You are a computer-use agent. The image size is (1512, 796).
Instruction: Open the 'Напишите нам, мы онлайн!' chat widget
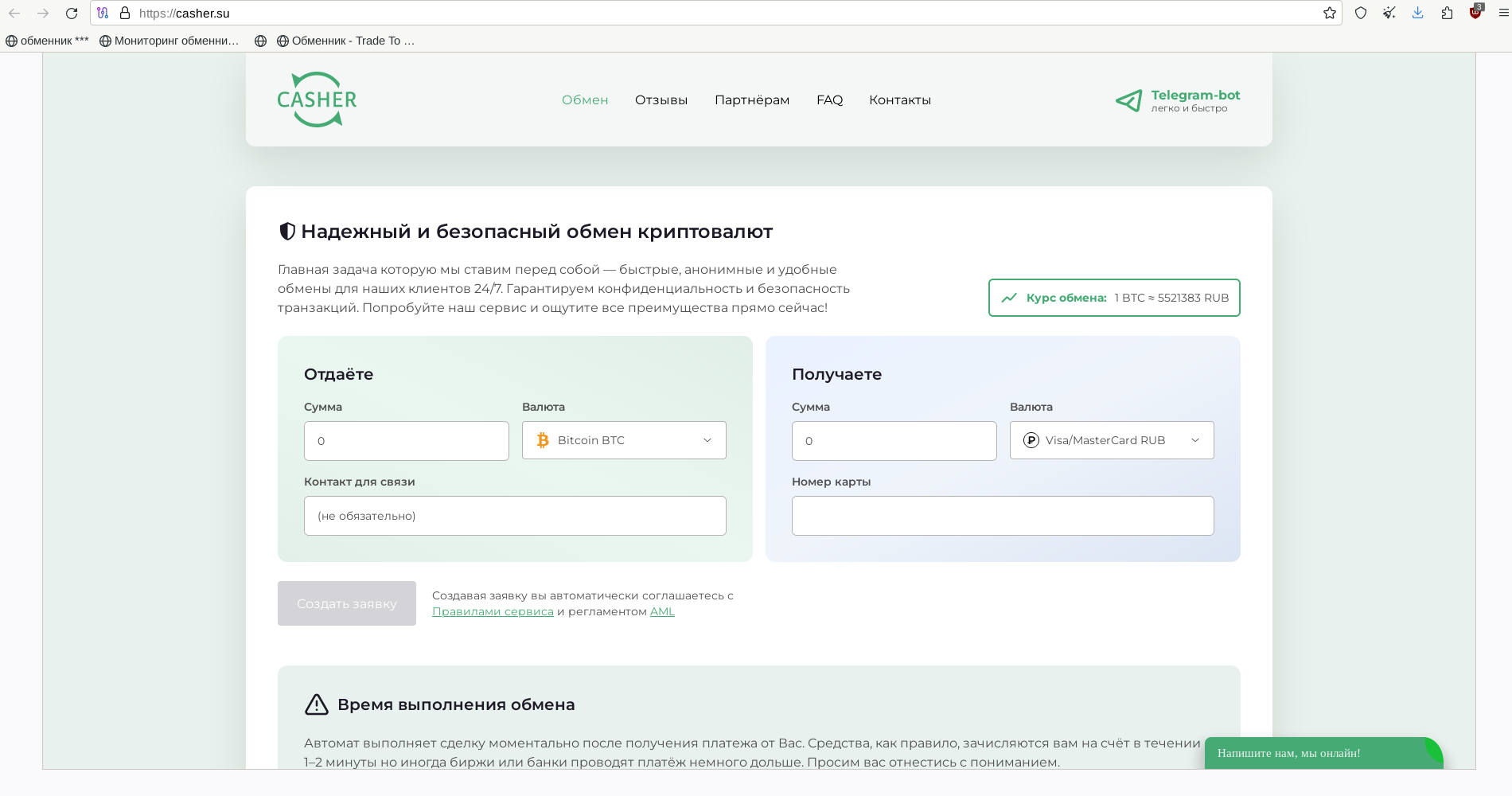[1321, 753]
